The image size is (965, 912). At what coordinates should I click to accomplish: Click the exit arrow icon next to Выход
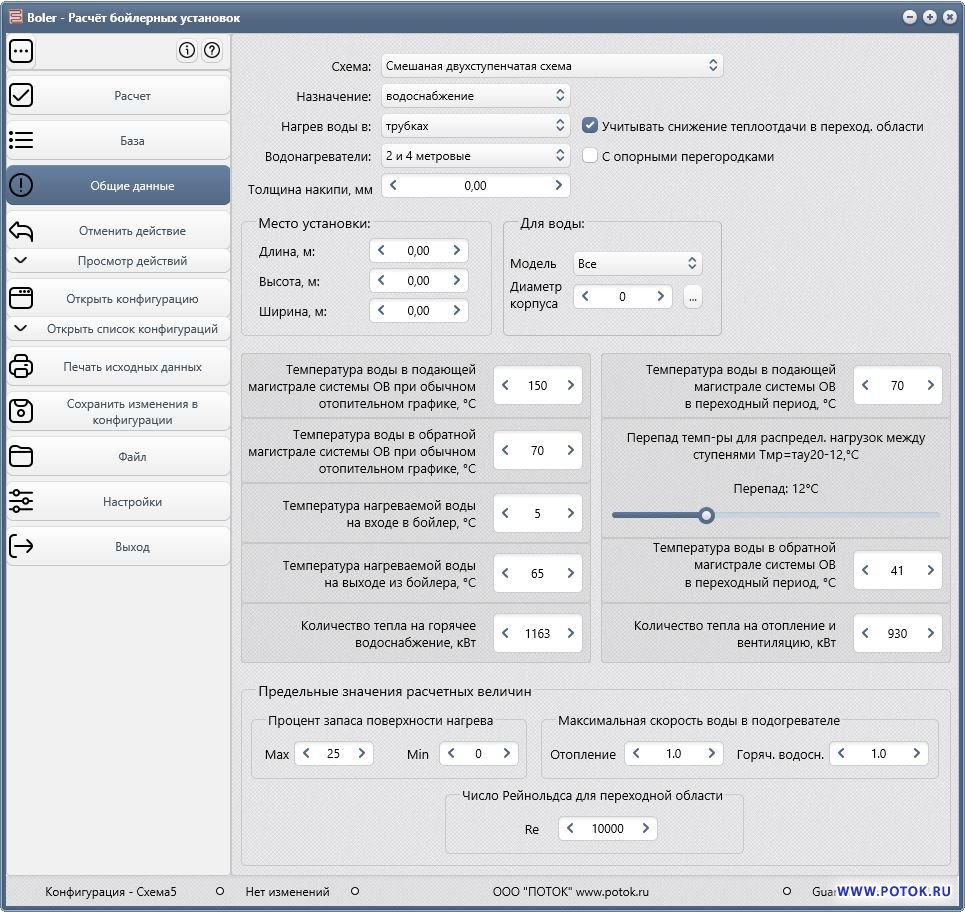[21, 547]
